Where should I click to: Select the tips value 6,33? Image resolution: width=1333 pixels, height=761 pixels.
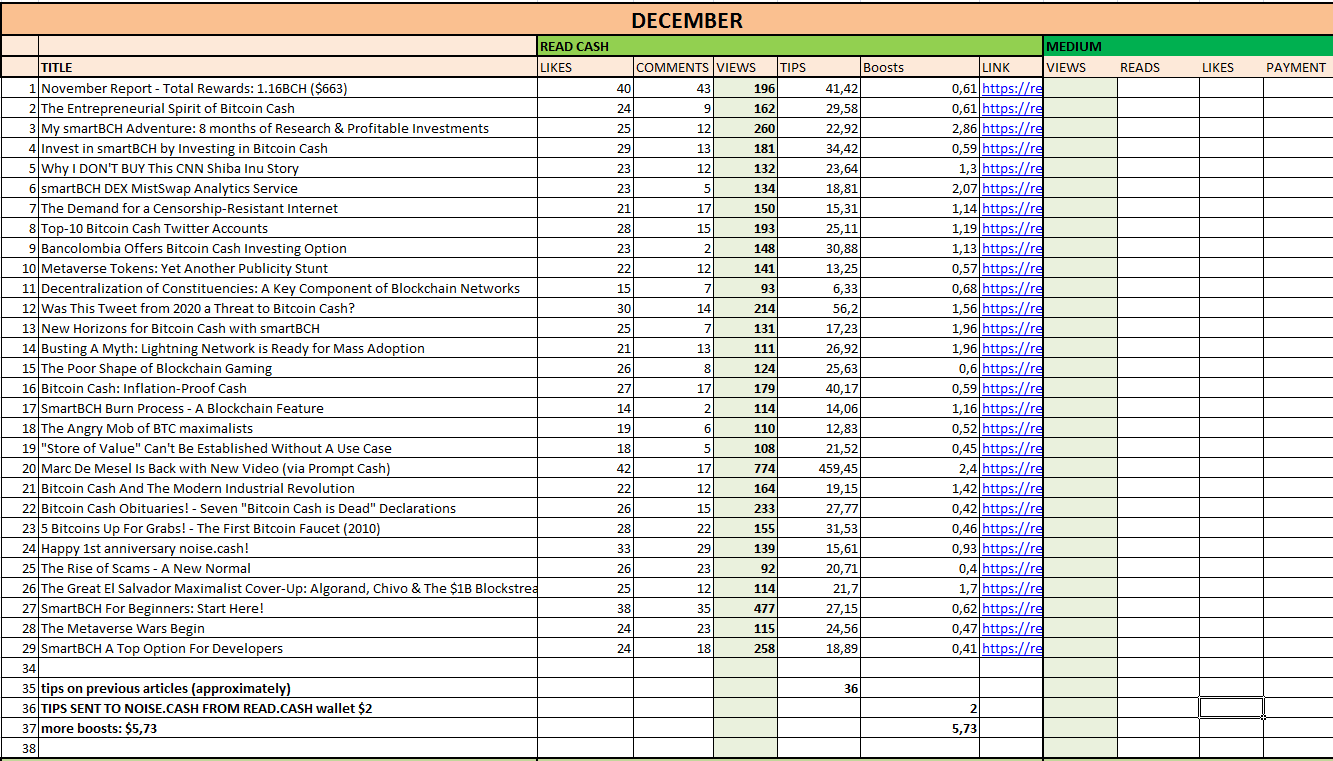pyautogui.click(x=819, y=288)
